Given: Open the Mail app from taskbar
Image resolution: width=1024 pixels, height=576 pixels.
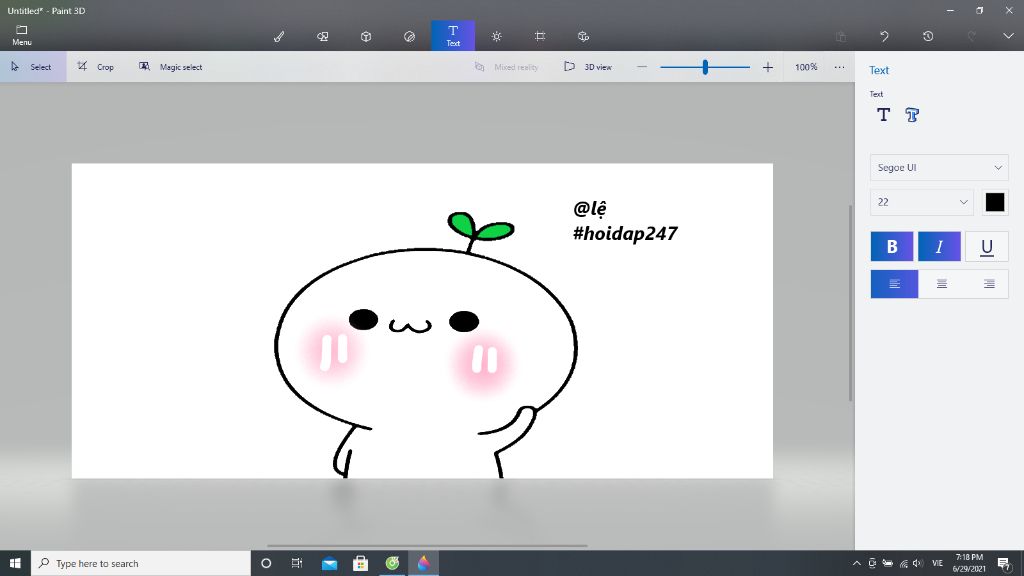Looking at the screenshot, I should (x=329, y=563).
